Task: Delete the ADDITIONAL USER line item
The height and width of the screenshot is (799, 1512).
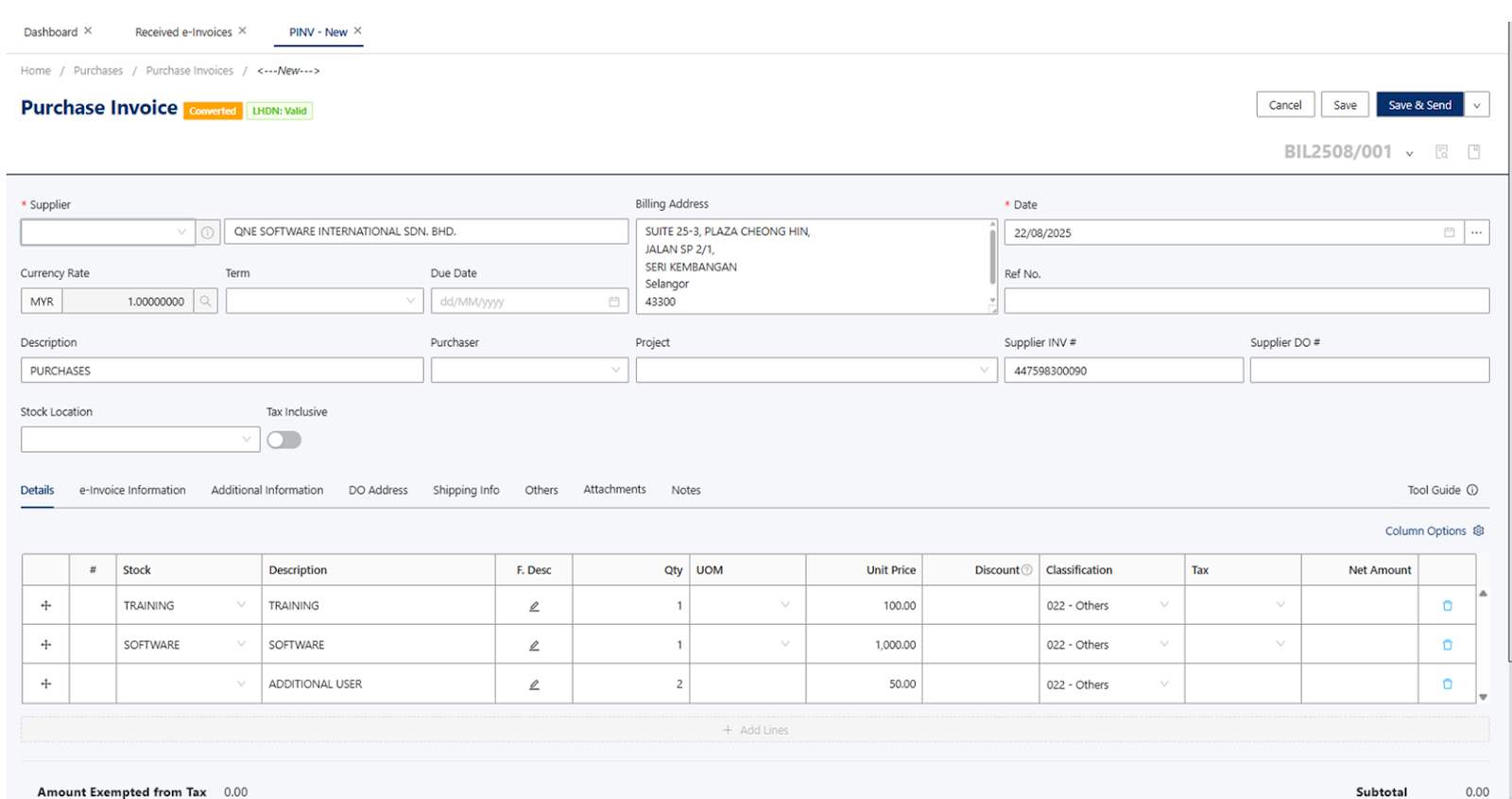Action: click(x=1447, y=684)
